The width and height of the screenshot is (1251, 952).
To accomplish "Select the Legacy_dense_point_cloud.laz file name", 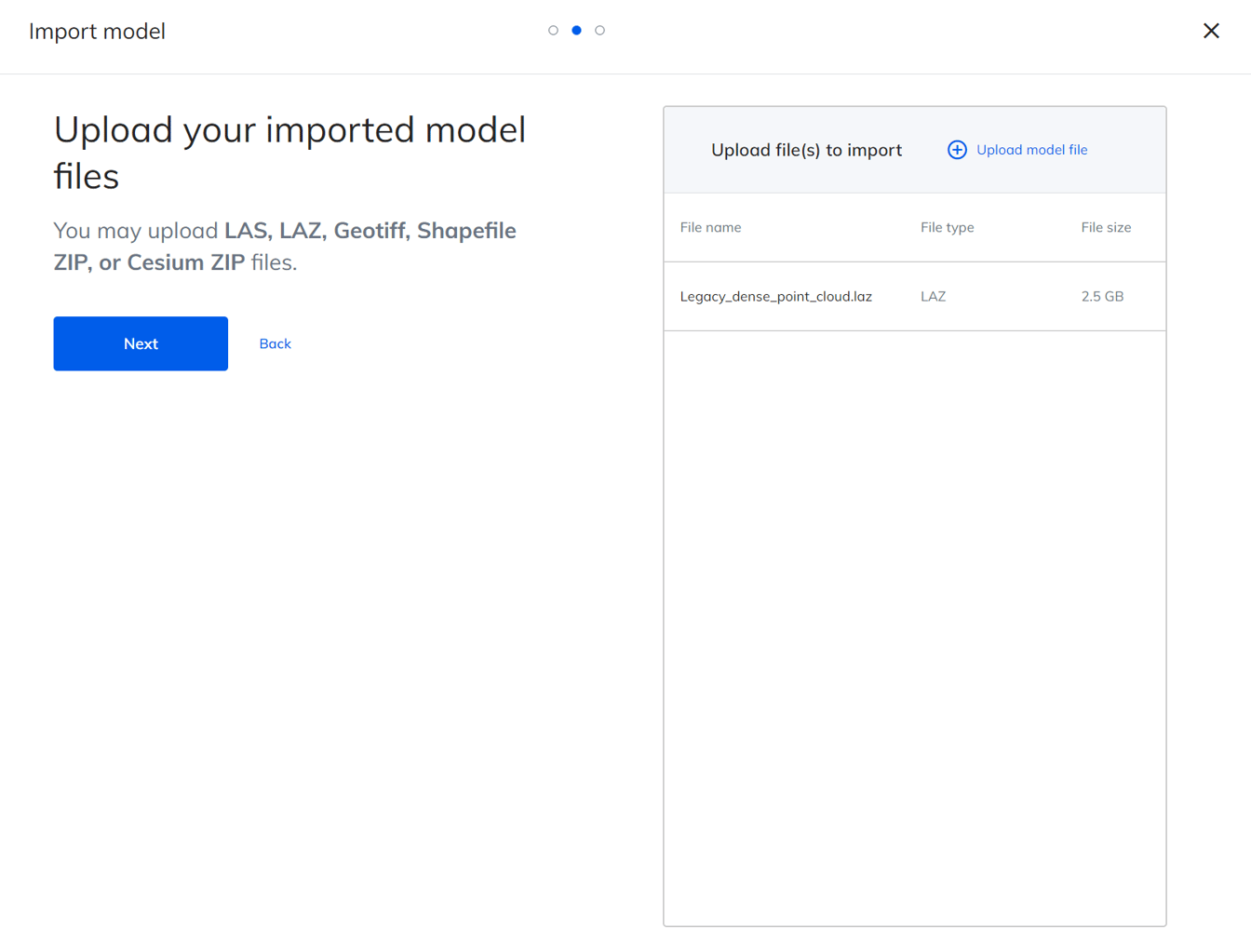I will 775,296.
